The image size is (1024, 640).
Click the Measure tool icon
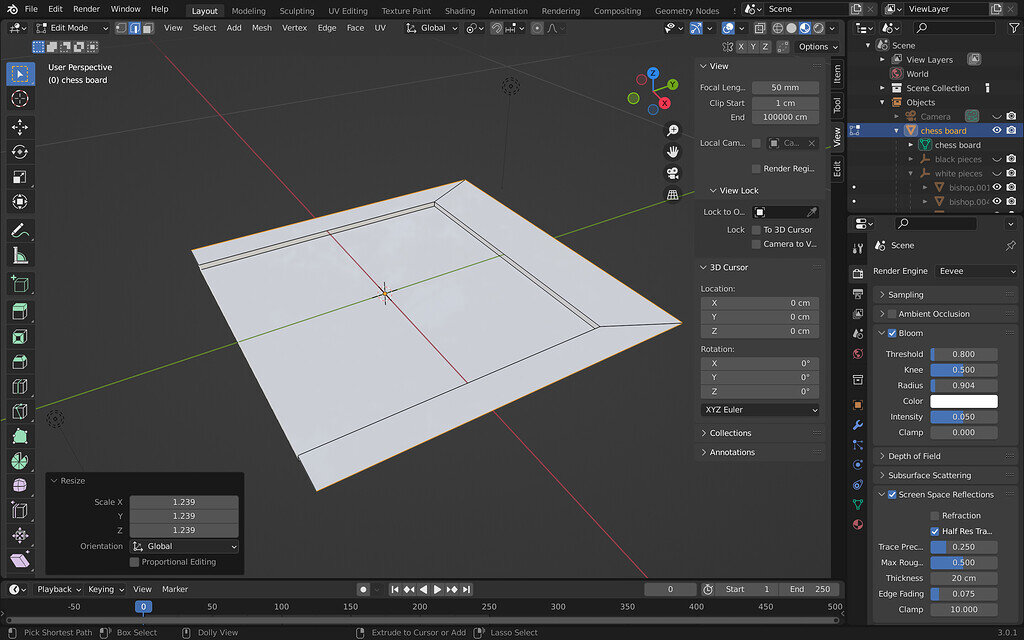click(20, 255)
